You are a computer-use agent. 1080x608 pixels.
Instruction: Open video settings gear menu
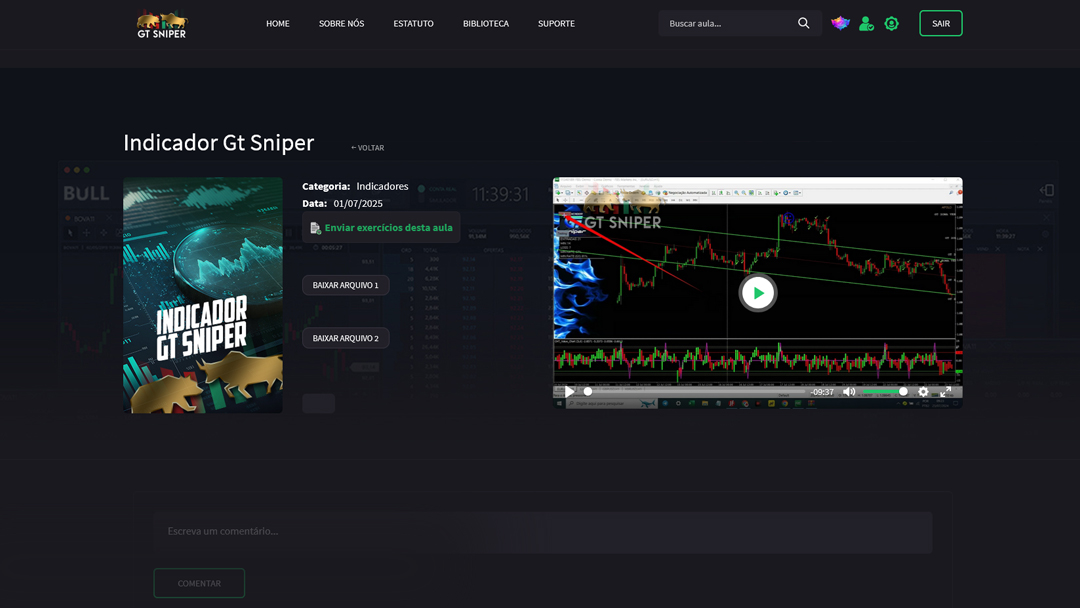point(923,392)
